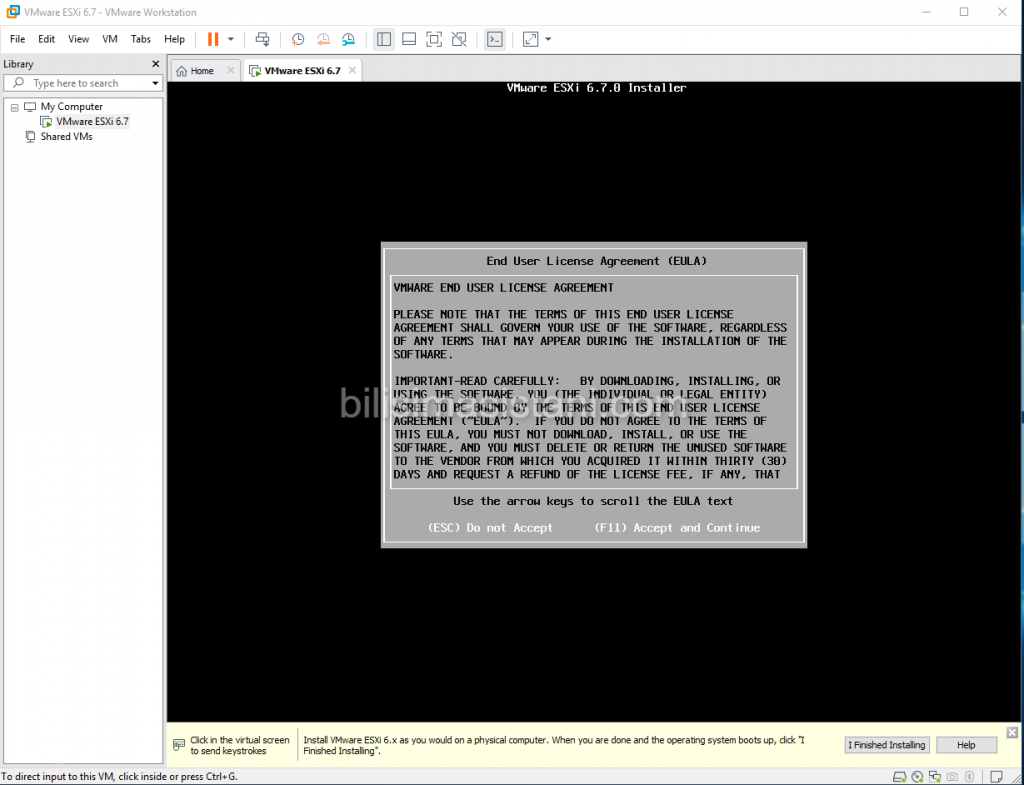Image resolution: width=1024 pixels, height=785 pixels.
Task: Click (F11) Accept and Continue in the EULA
Action: click(x=677, y=528)
